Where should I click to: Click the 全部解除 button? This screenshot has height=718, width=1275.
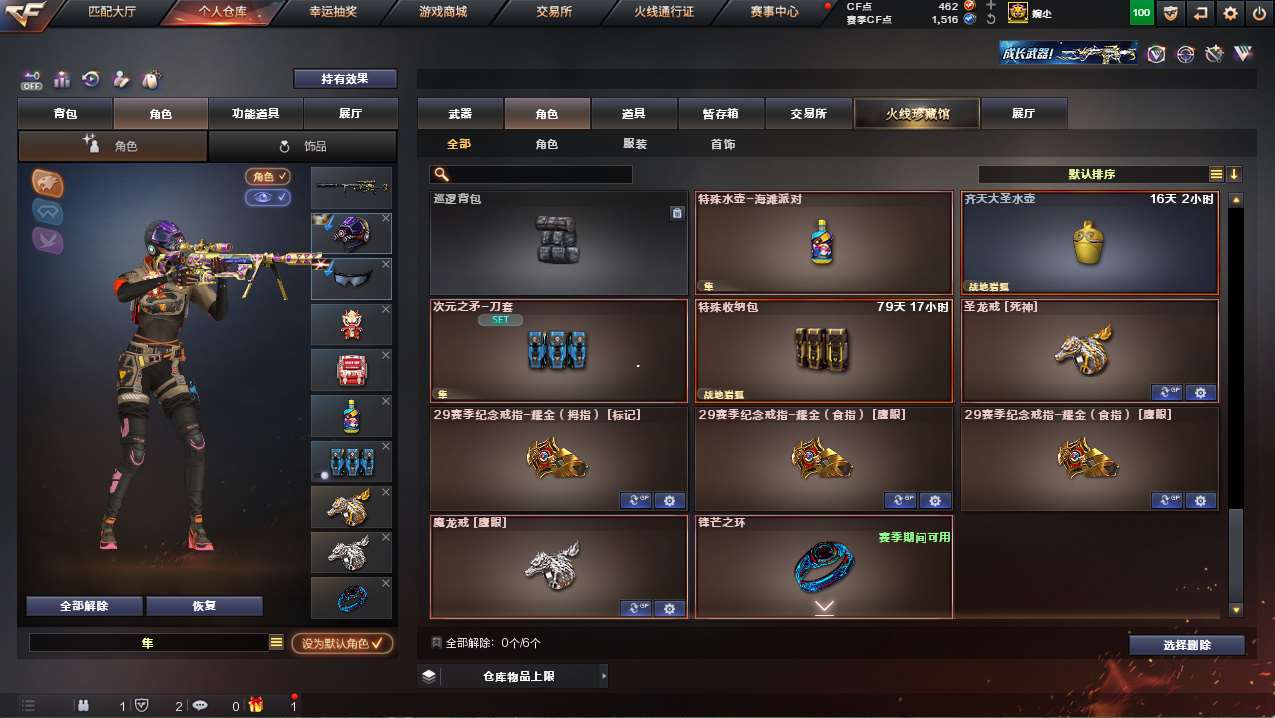(x=84, y=606)
